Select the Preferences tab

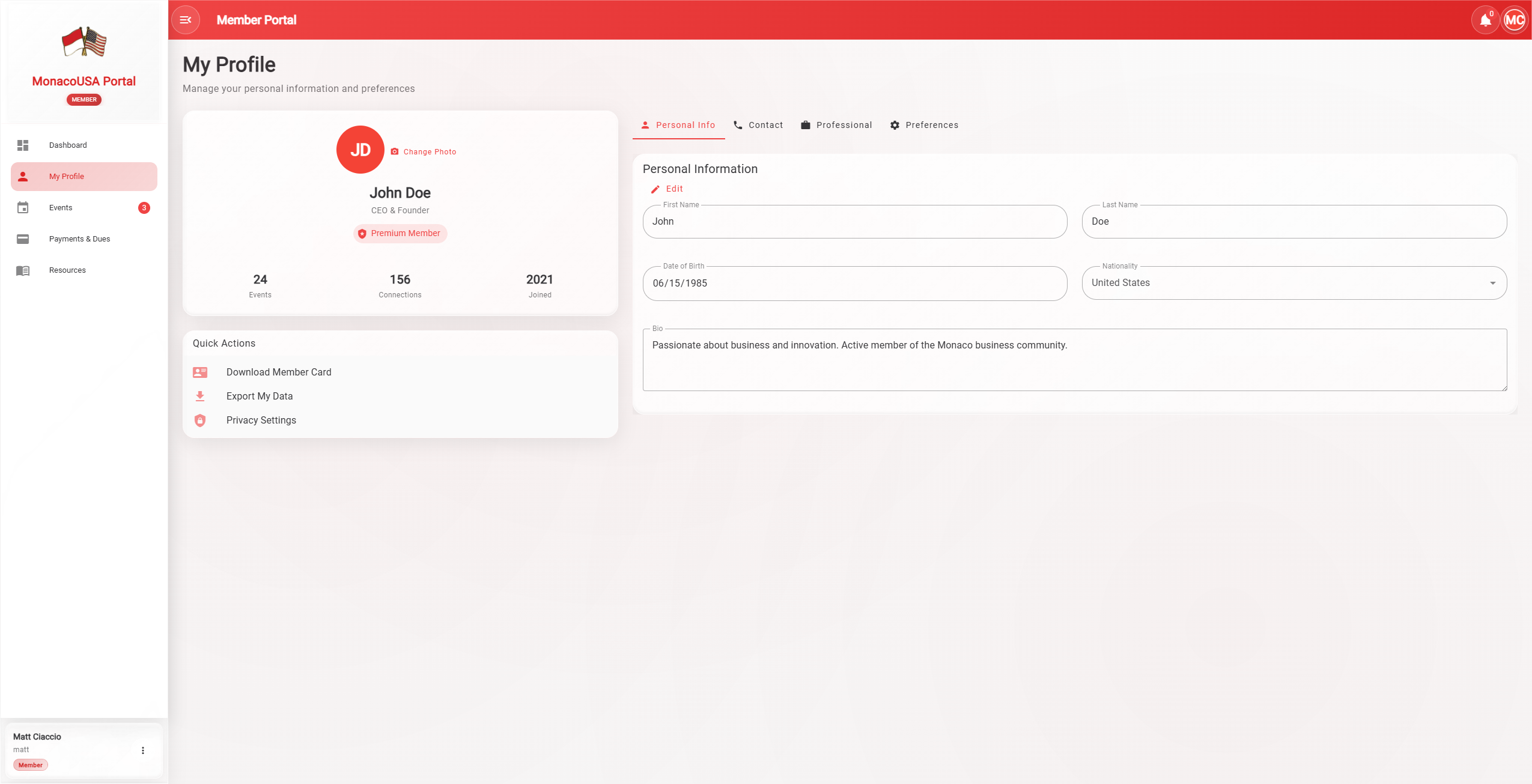[924, 125]
